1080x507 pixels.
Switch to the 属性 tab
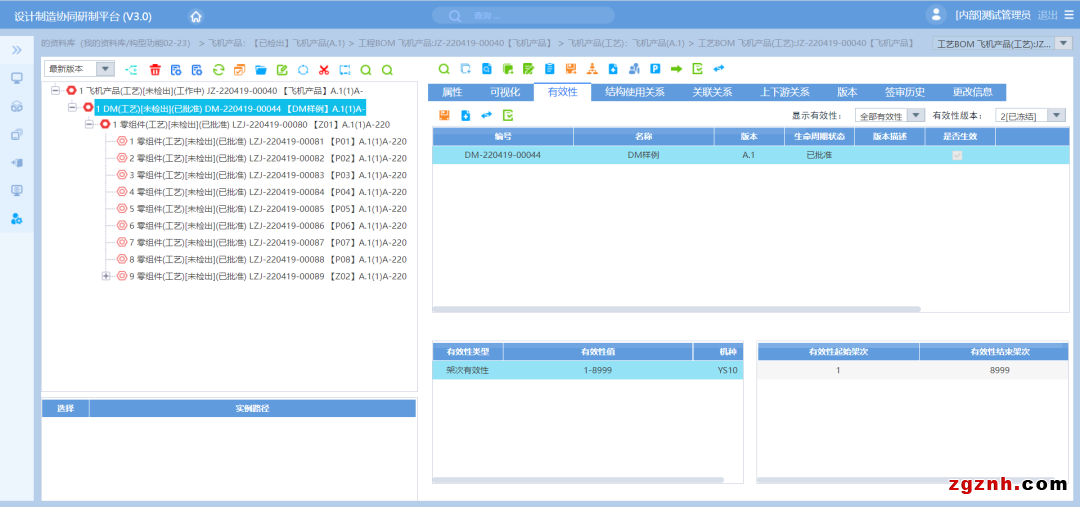click(452, 92)
